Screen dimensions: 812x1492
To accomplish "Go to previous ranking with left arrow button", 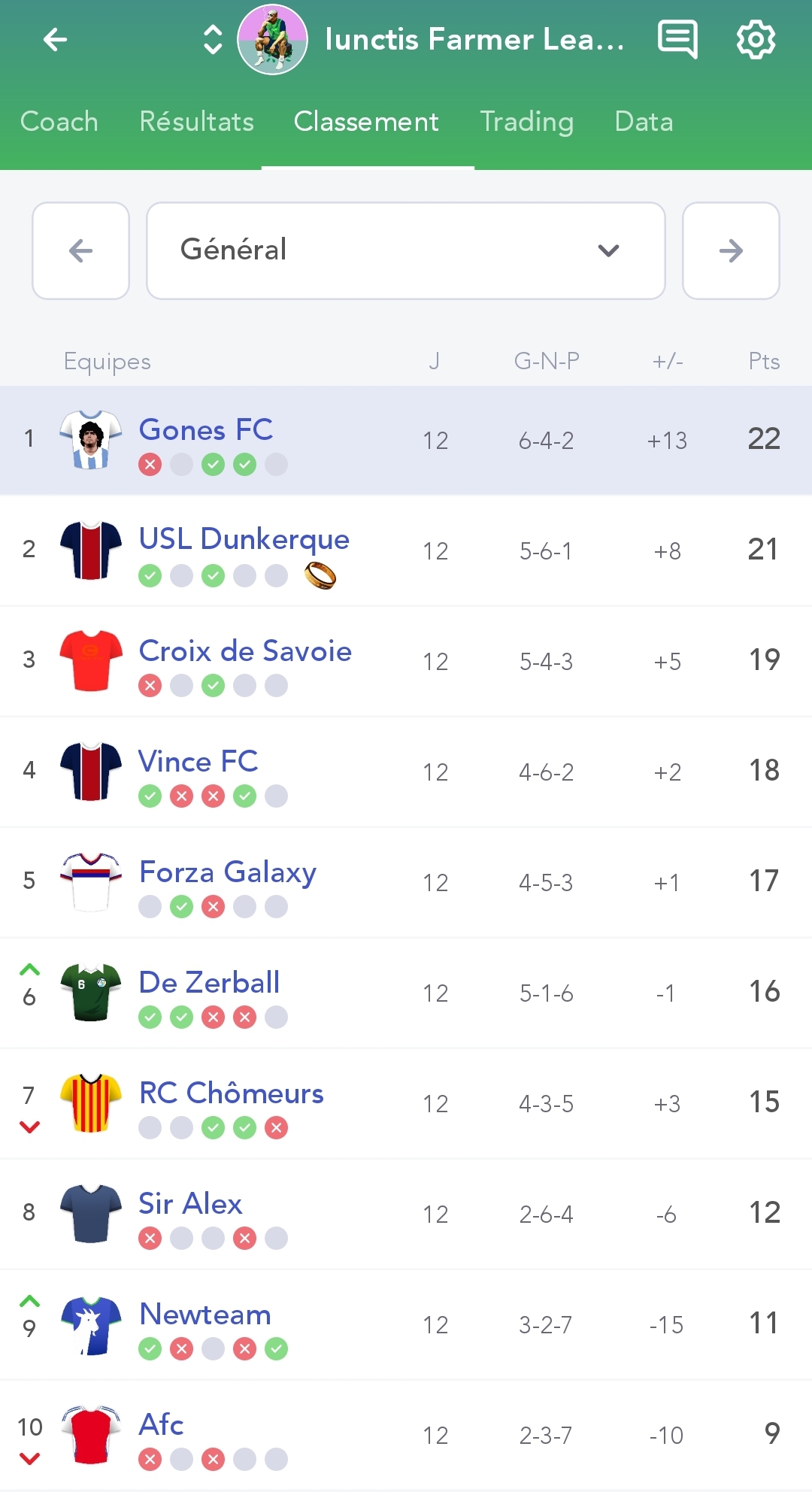I will (80, 250).
